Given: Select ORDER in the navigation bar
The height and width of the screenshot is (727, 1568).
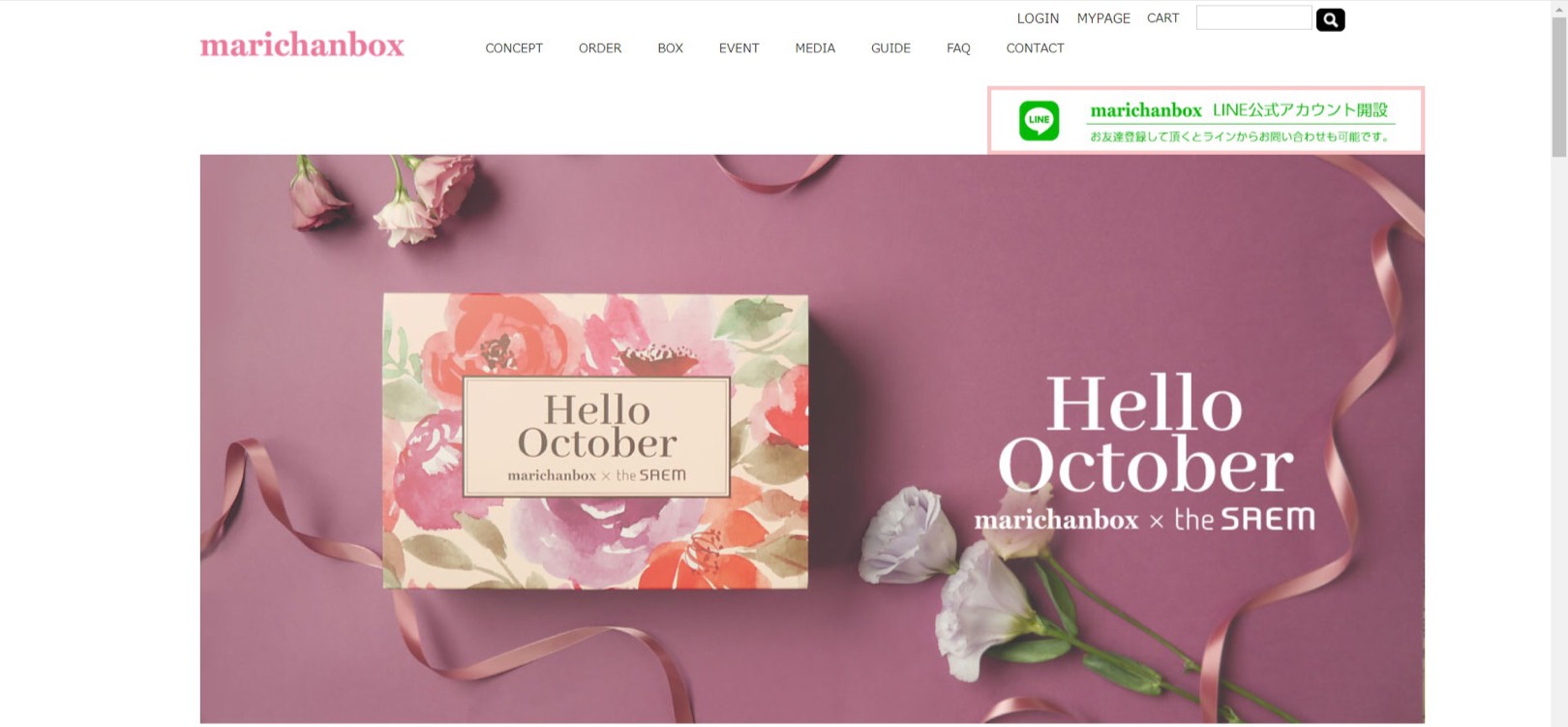Looking at the screenshot, I should [600, 48].
